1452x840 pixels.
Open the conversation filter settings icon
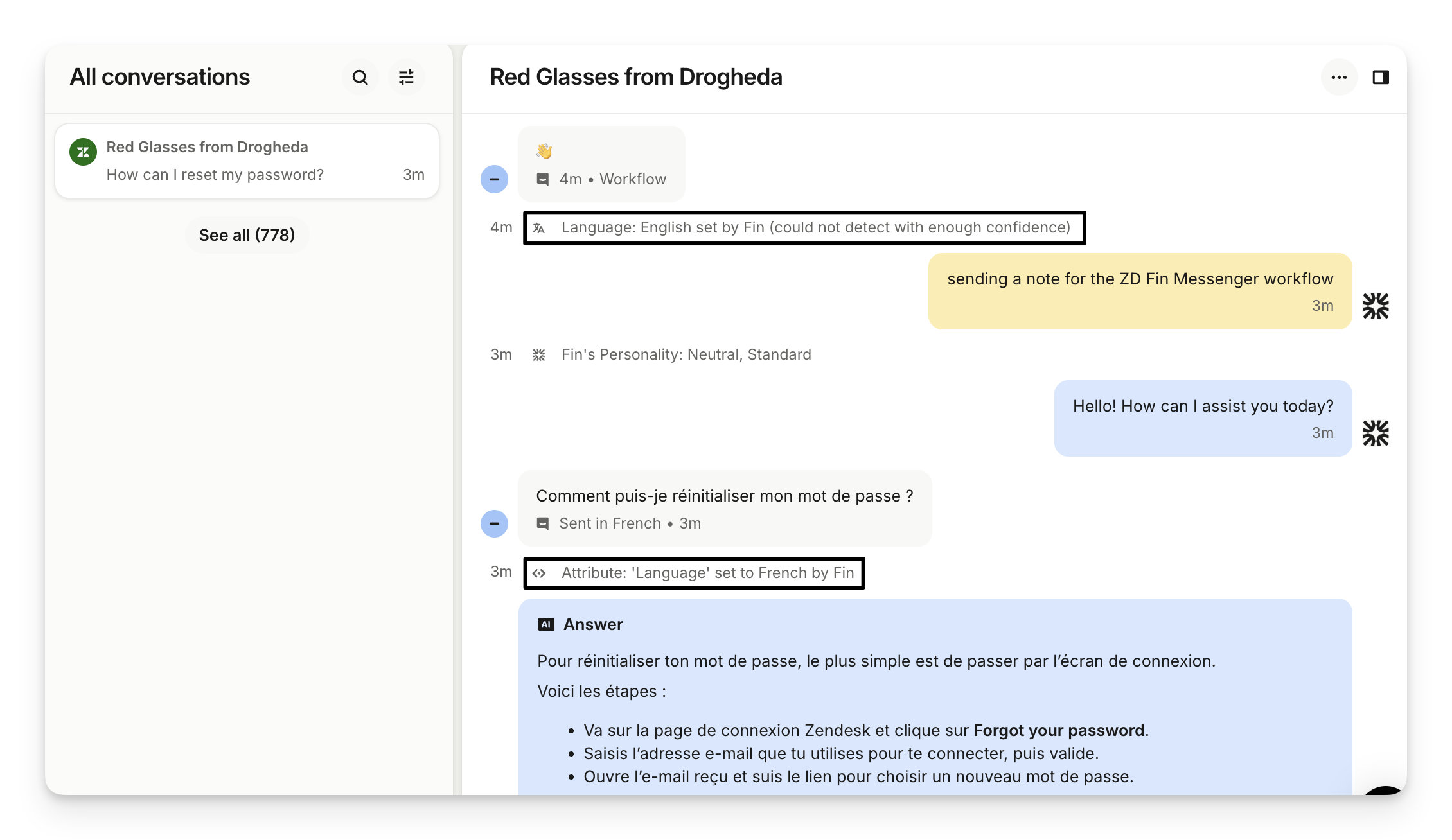pyautogui.click(x=406, y=78)
